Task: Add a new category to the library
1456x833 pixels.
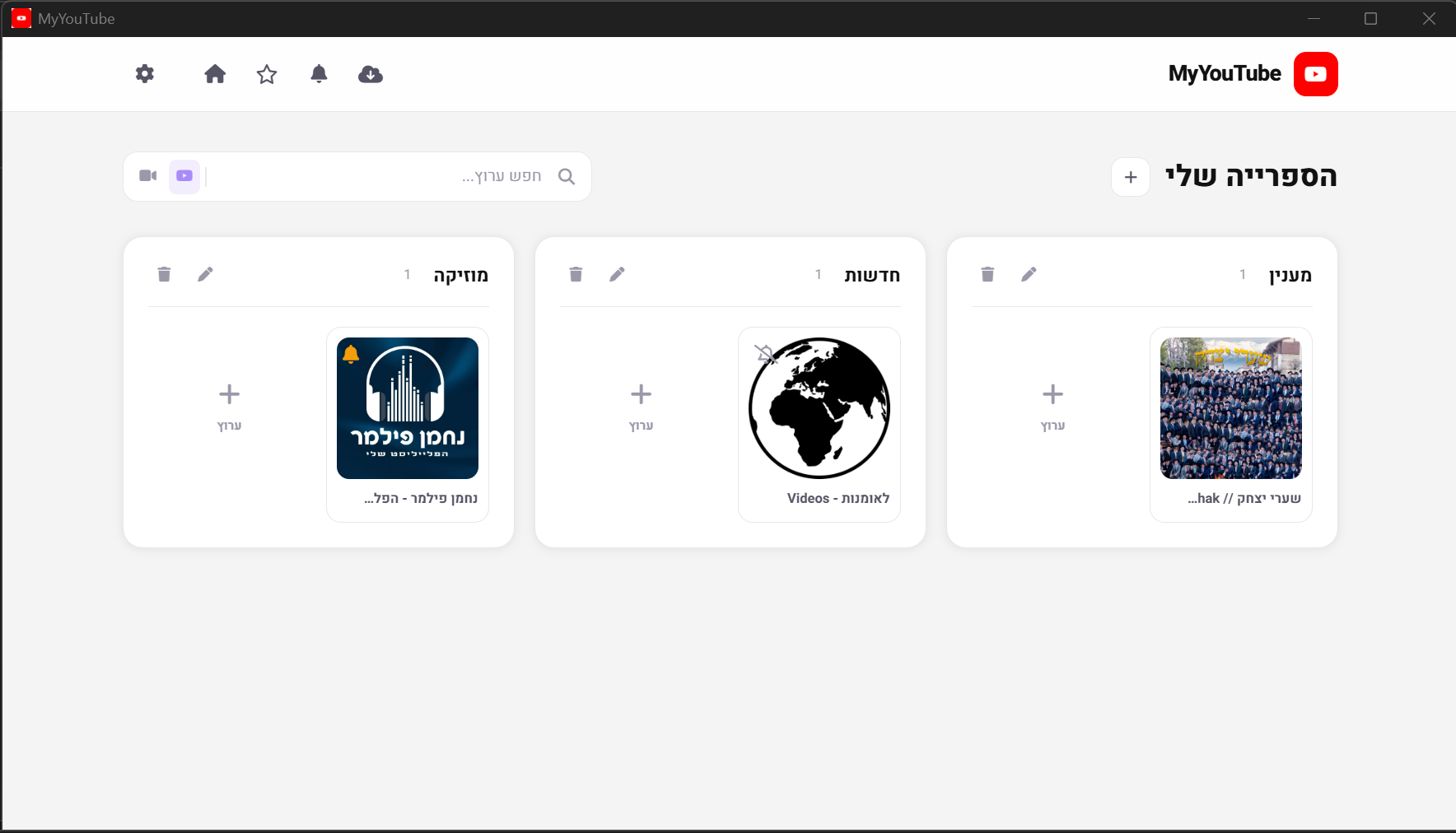Action: pyautogui.click(x=1131, y=177)
